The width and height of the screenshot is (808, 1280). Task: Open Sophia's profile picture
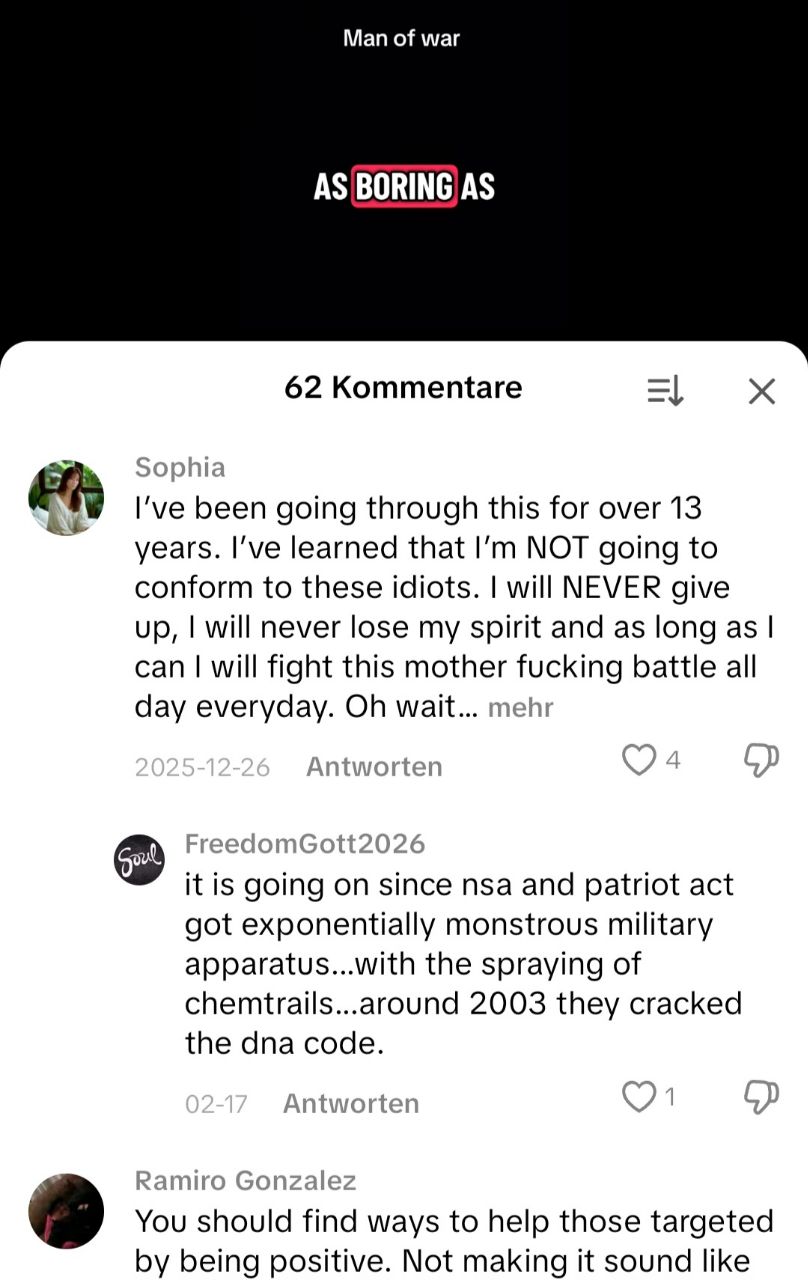(x=66, y=498)
